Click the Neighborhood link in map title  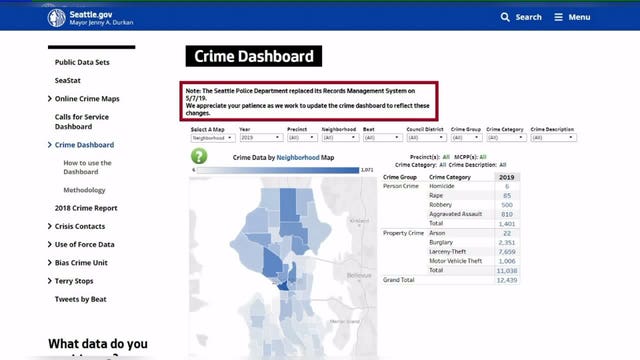[298, 158]
